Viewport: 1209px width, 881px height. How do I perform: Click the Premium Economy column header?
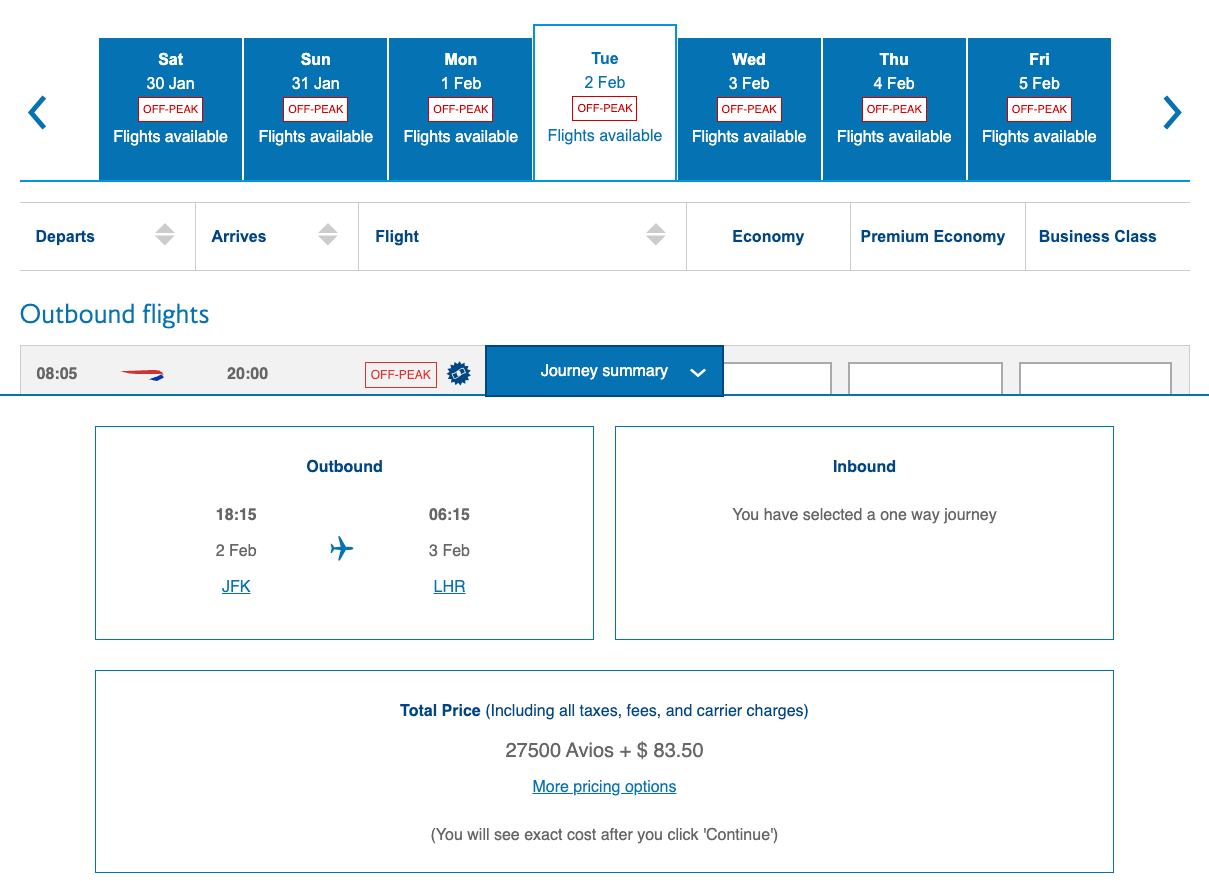tap(933, 236)
